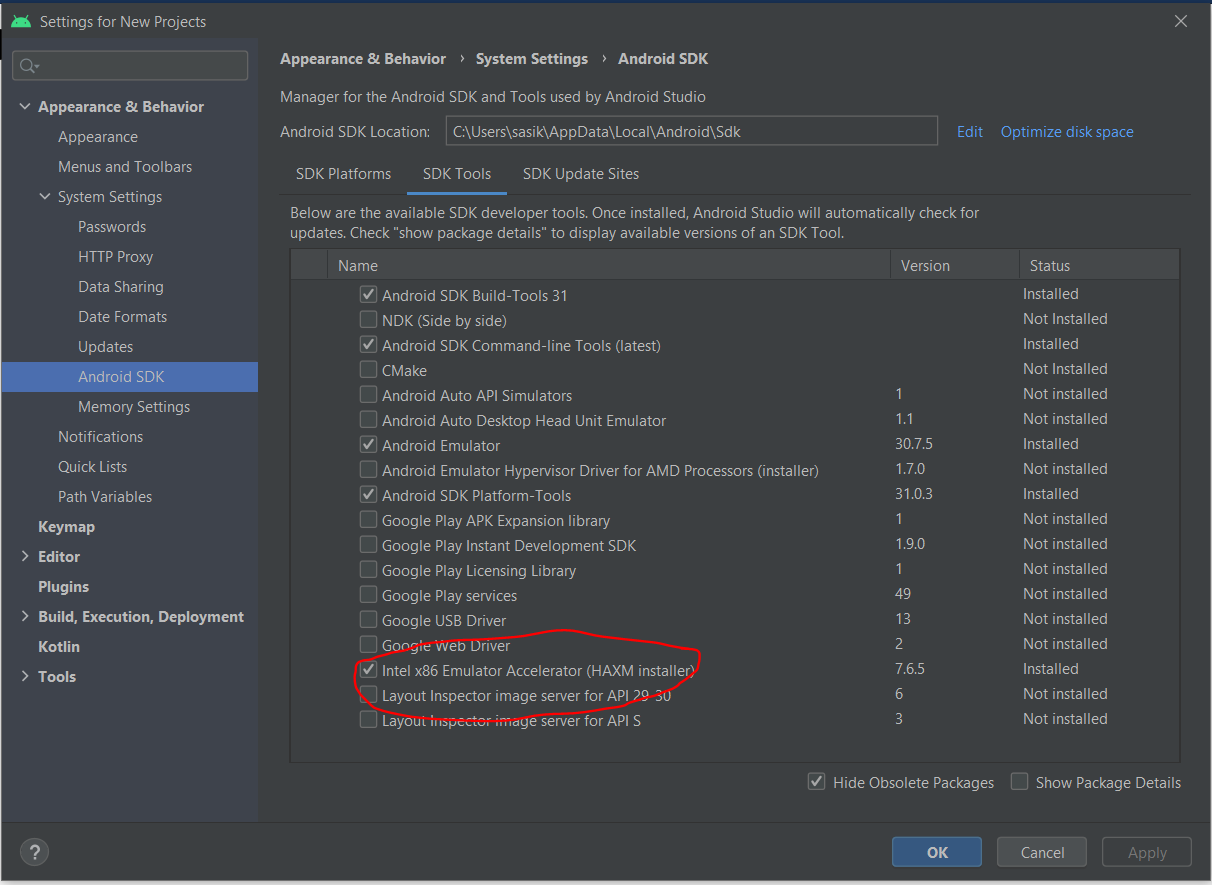Select Path Variables in sidebar
The width and height of the screenshot is (1212, 885).
[105, 497]
